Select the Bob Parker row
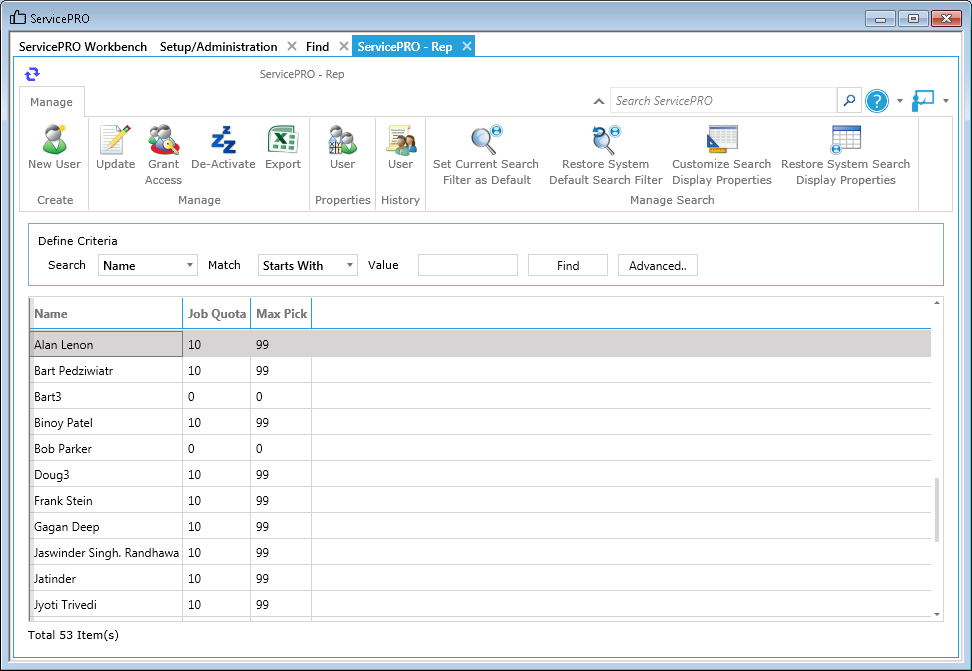Viewport: 972px width, 671px height. [x=480, y=448]
